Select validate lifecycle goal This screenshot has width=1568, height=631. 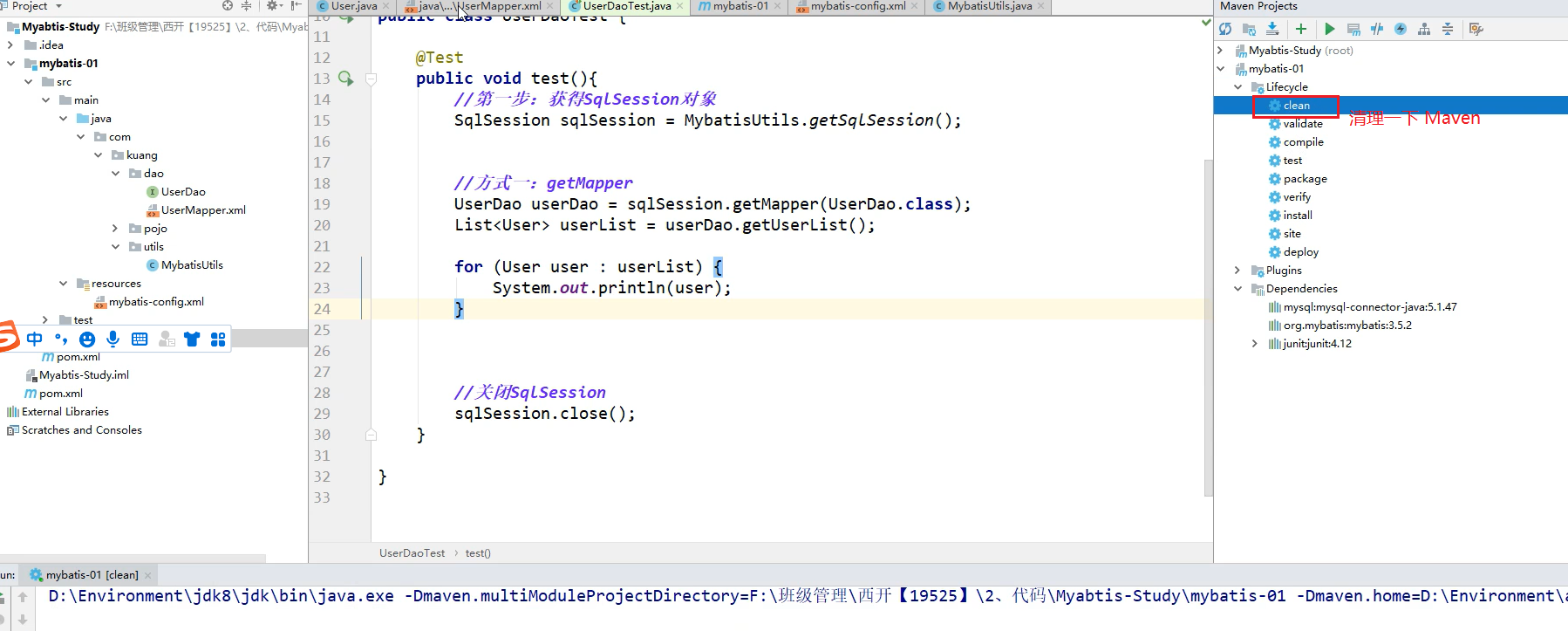[1295, 123]
